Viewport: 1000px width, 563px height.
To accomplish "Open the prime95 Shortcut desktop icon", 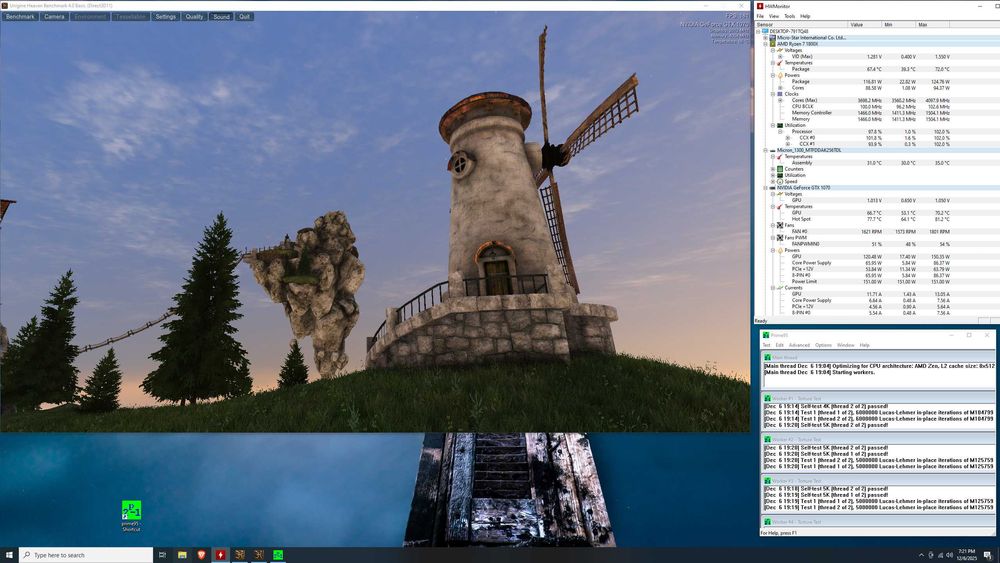I will (x=131, y=515).
